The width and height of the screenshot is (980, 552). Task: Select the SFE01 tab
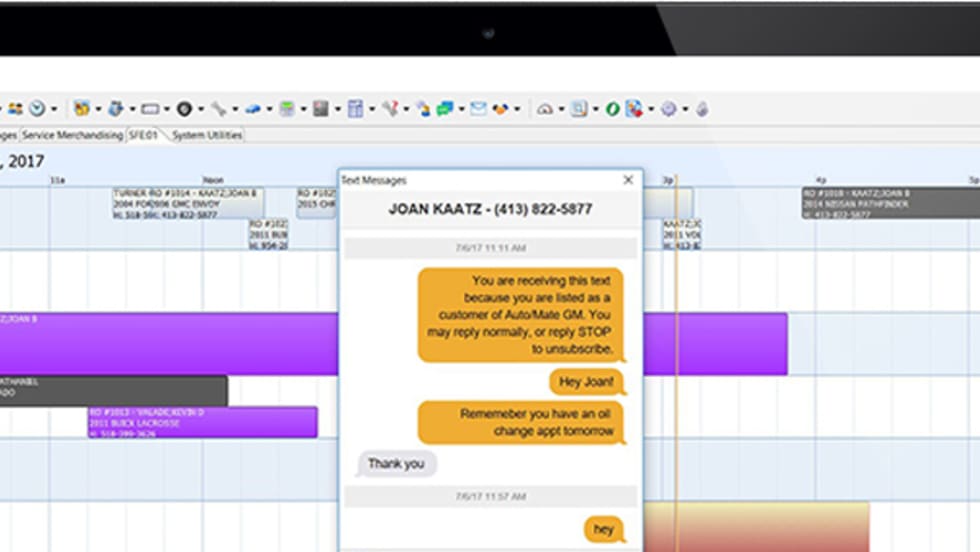(x=142, y=135)
